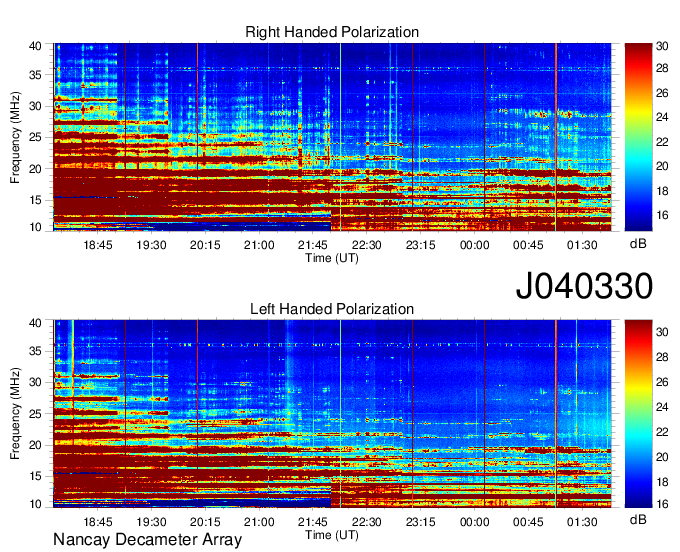Click the 20:15 tick label on lower plot
The image size is (680, 552).
pos(205,522)
